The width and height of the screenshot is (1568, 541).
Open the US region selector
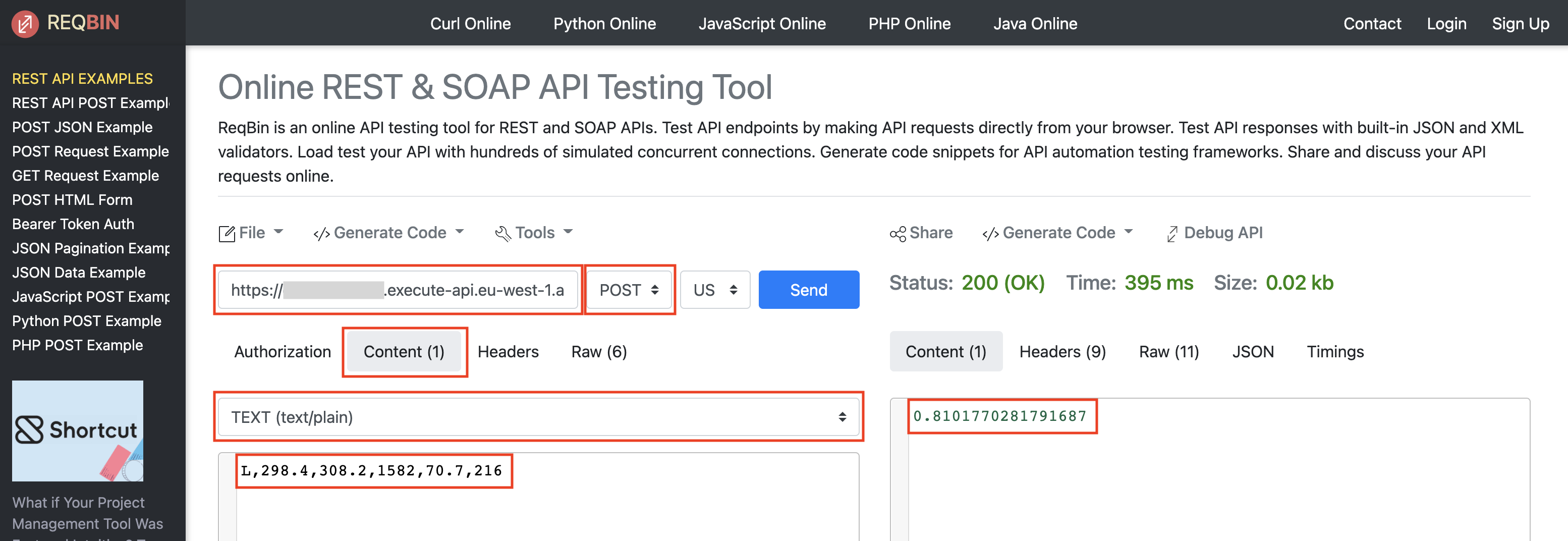[715, 290]
